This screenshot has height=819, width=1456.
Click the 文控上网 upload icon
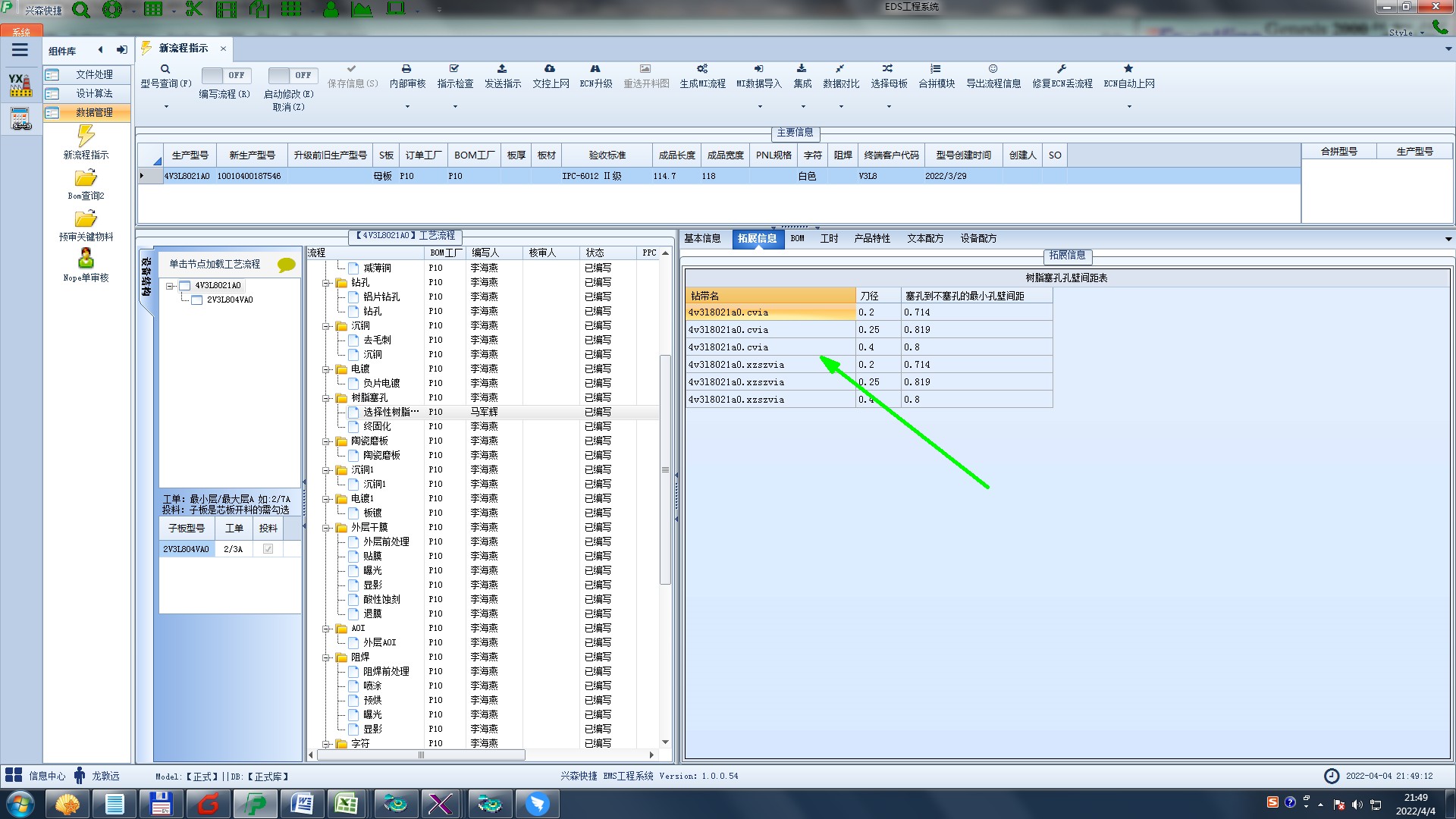[550, 69]
